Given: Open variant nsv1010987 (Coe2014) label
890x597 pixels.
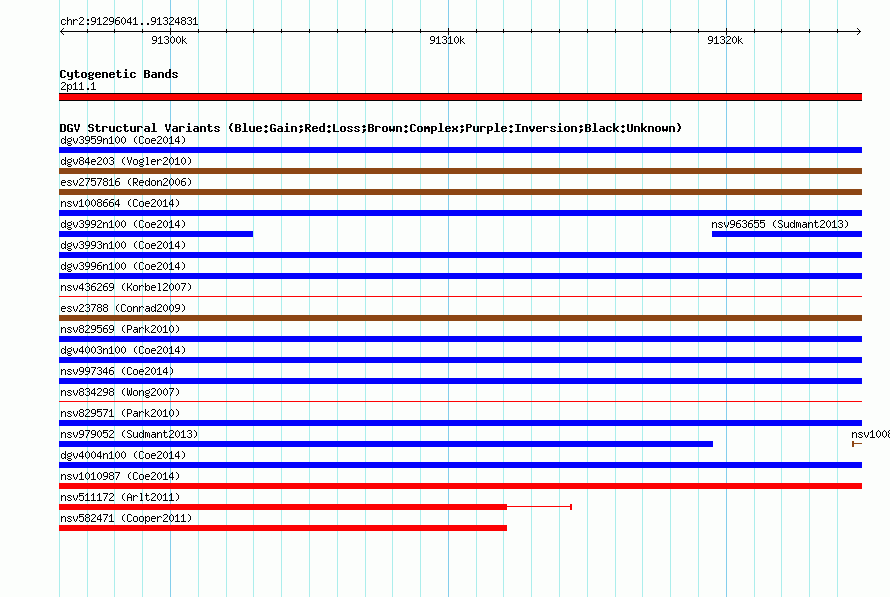Looking at the screenshot, I should coord(120,476).
